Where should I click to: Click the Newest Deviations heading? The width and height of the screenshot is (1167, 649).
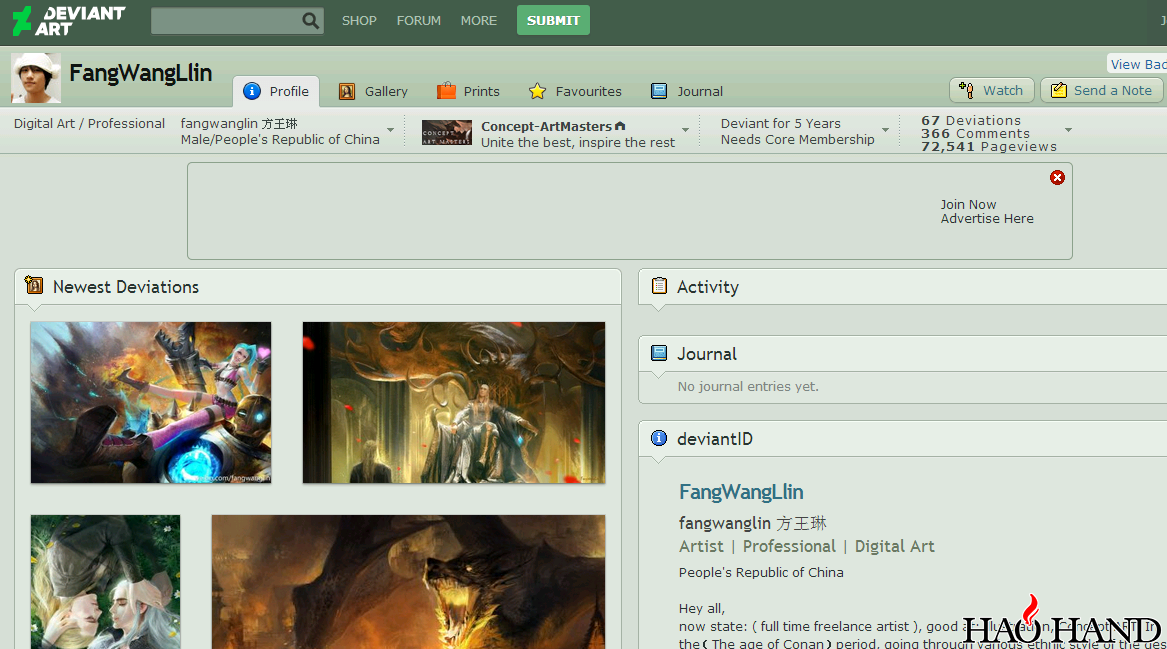click(x=126, y=287)
